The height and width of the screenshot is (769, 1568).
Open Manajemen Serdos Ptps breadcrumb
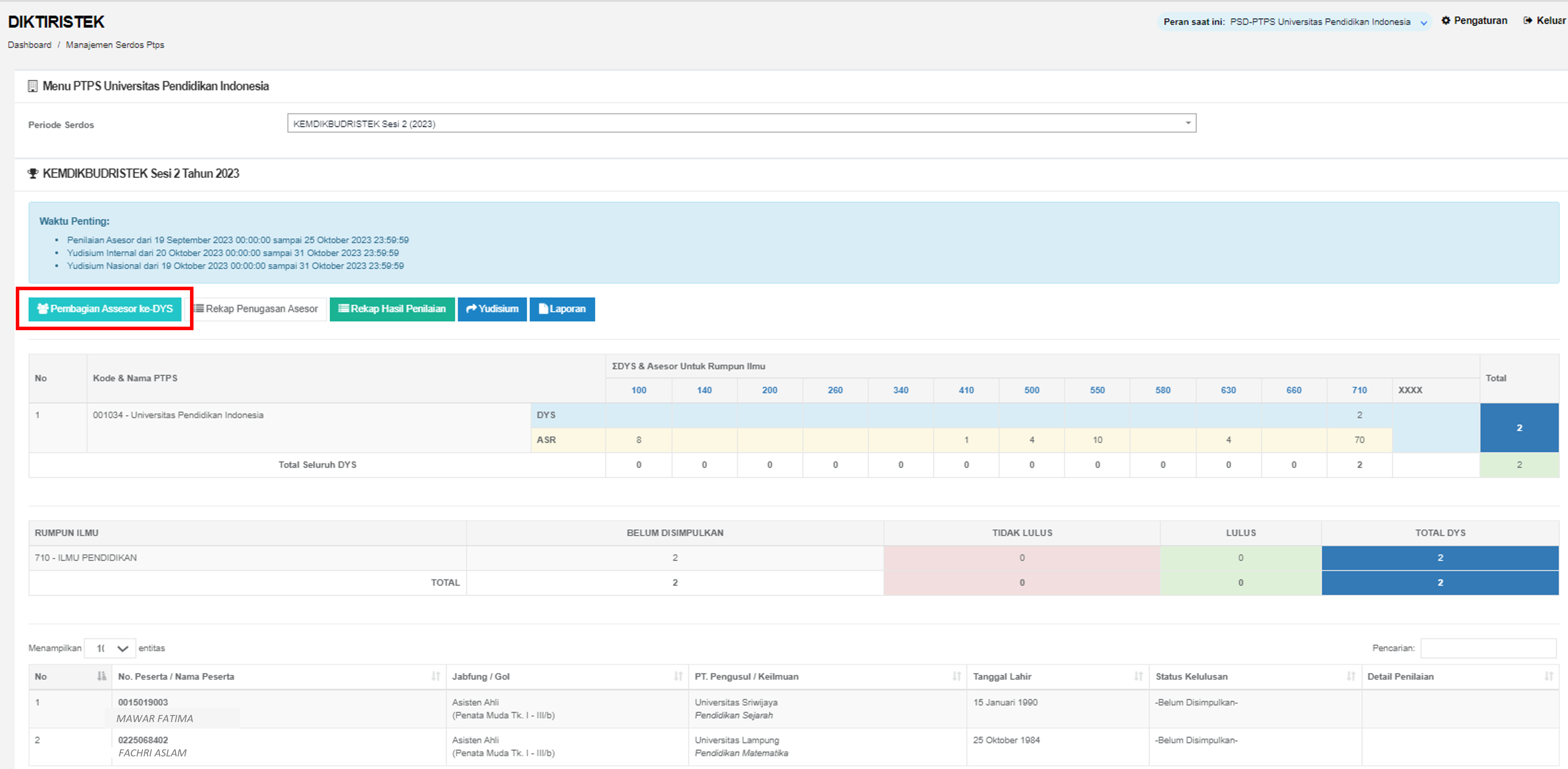[115, 45]
